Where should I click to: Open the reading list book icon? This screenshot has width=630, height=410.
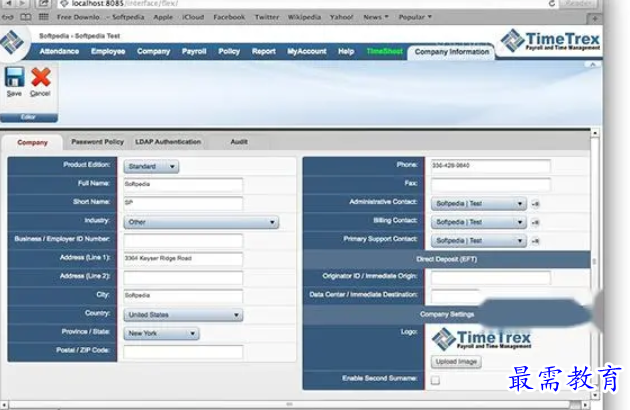click(26, 17)
